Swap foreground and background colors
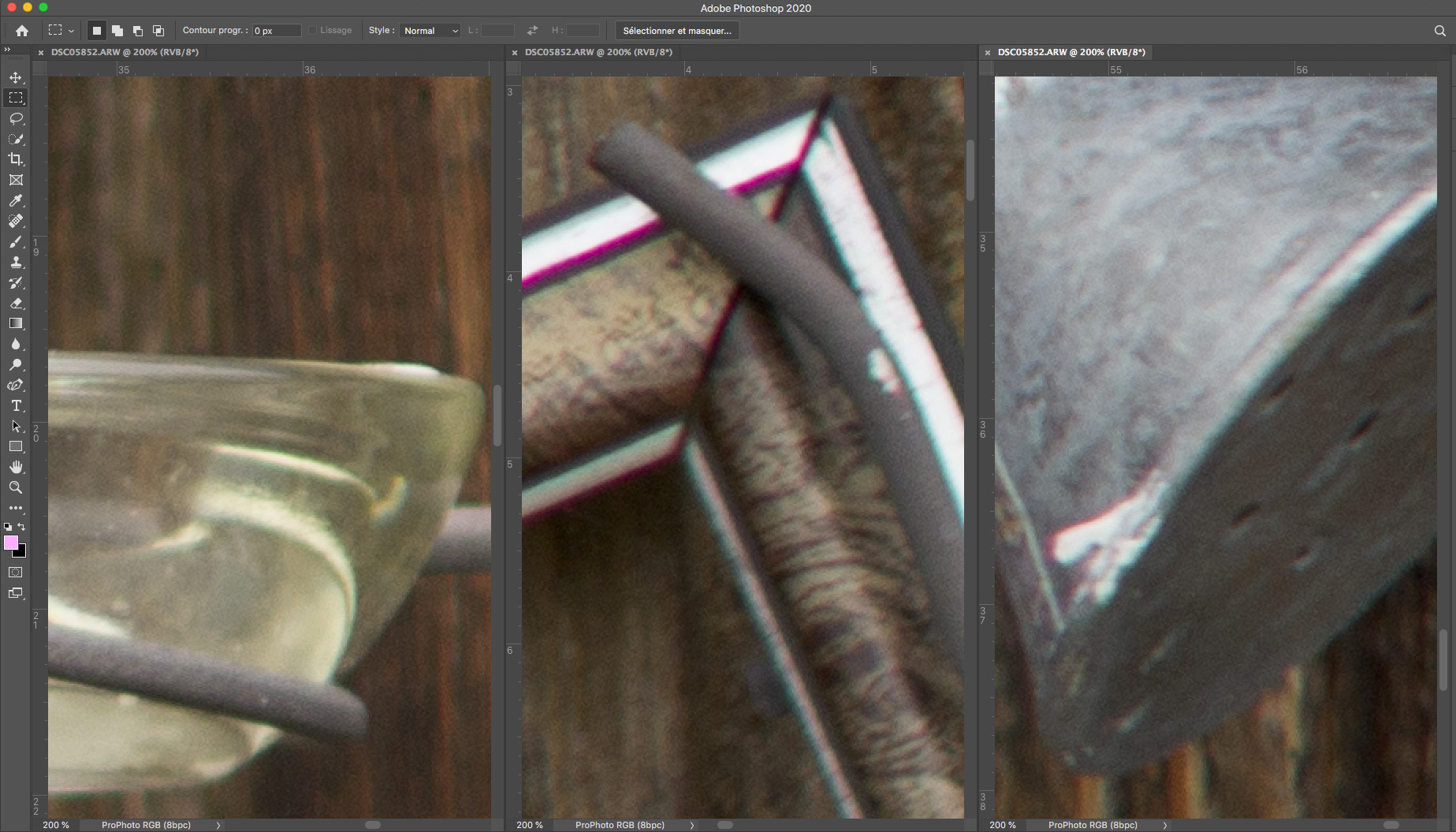The image size is (1456, 832). 22,527
